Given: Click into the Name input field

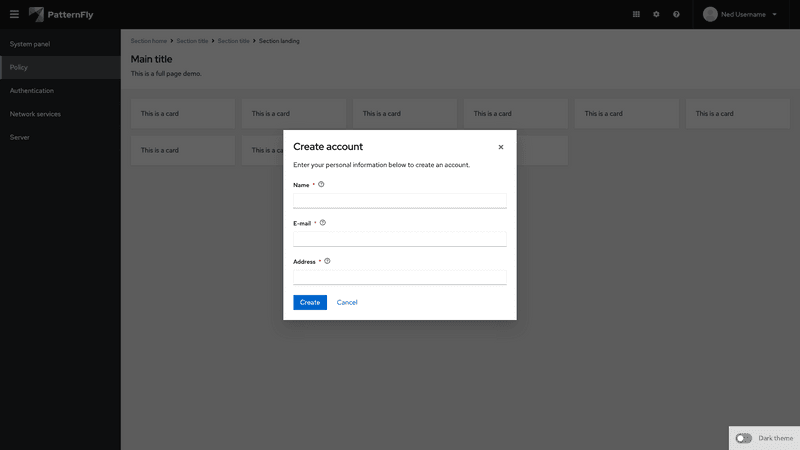Looking at the screenshot, I should [x=399, y=200].
